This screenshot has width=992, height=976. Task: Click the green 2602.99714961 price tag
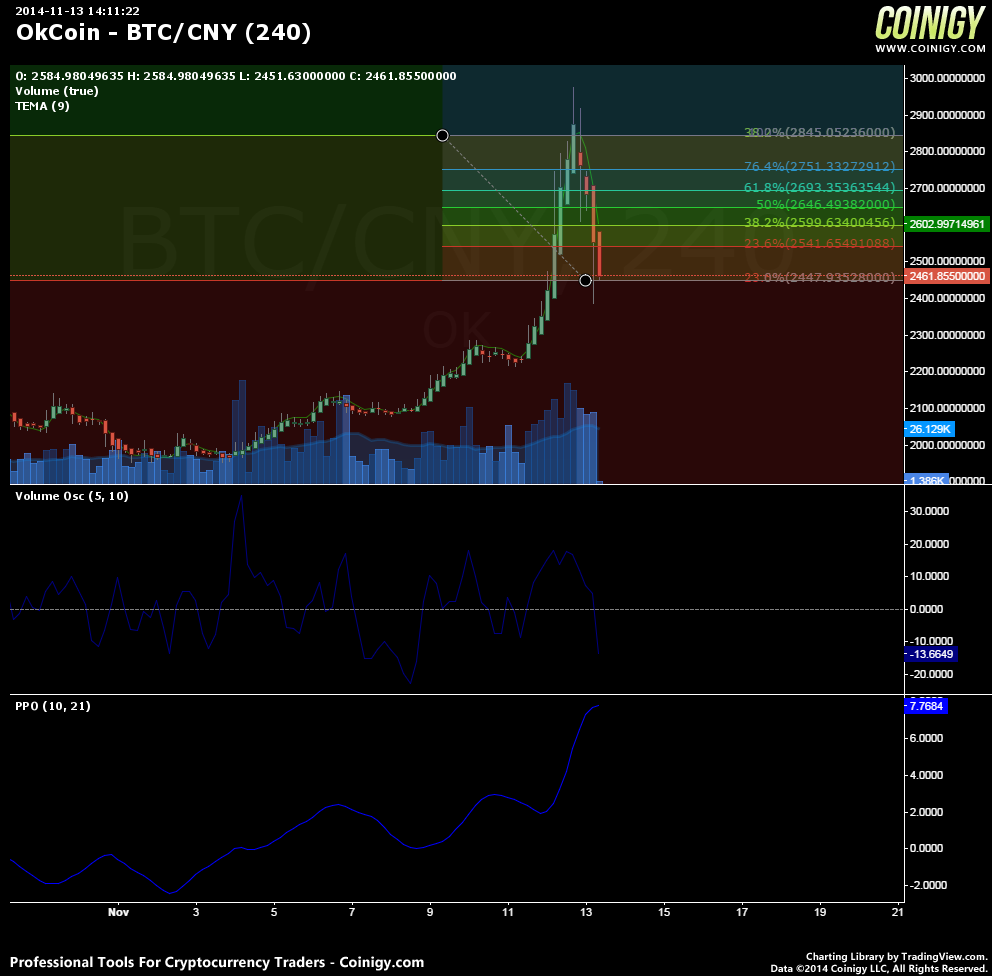pyautogui.click(x=947, y=224)
